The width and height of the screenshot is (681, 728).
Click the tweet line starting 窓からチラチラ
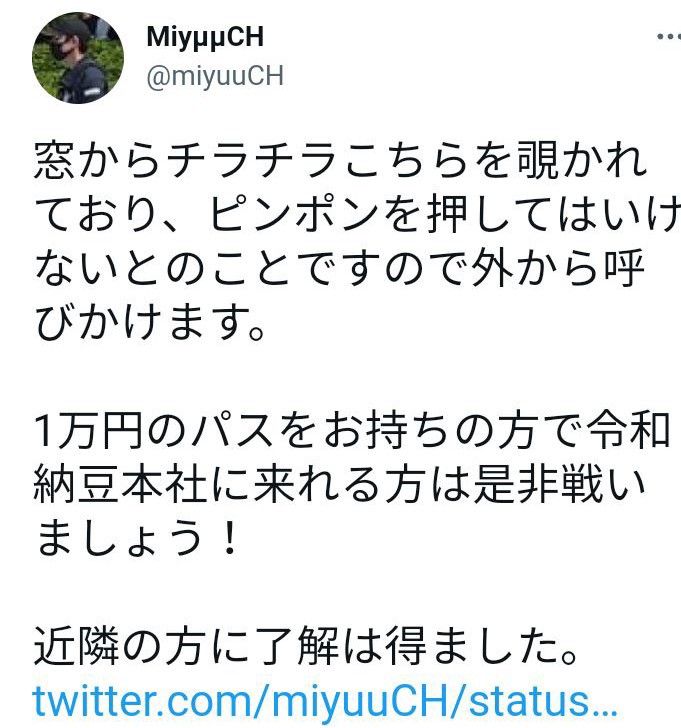341,160
